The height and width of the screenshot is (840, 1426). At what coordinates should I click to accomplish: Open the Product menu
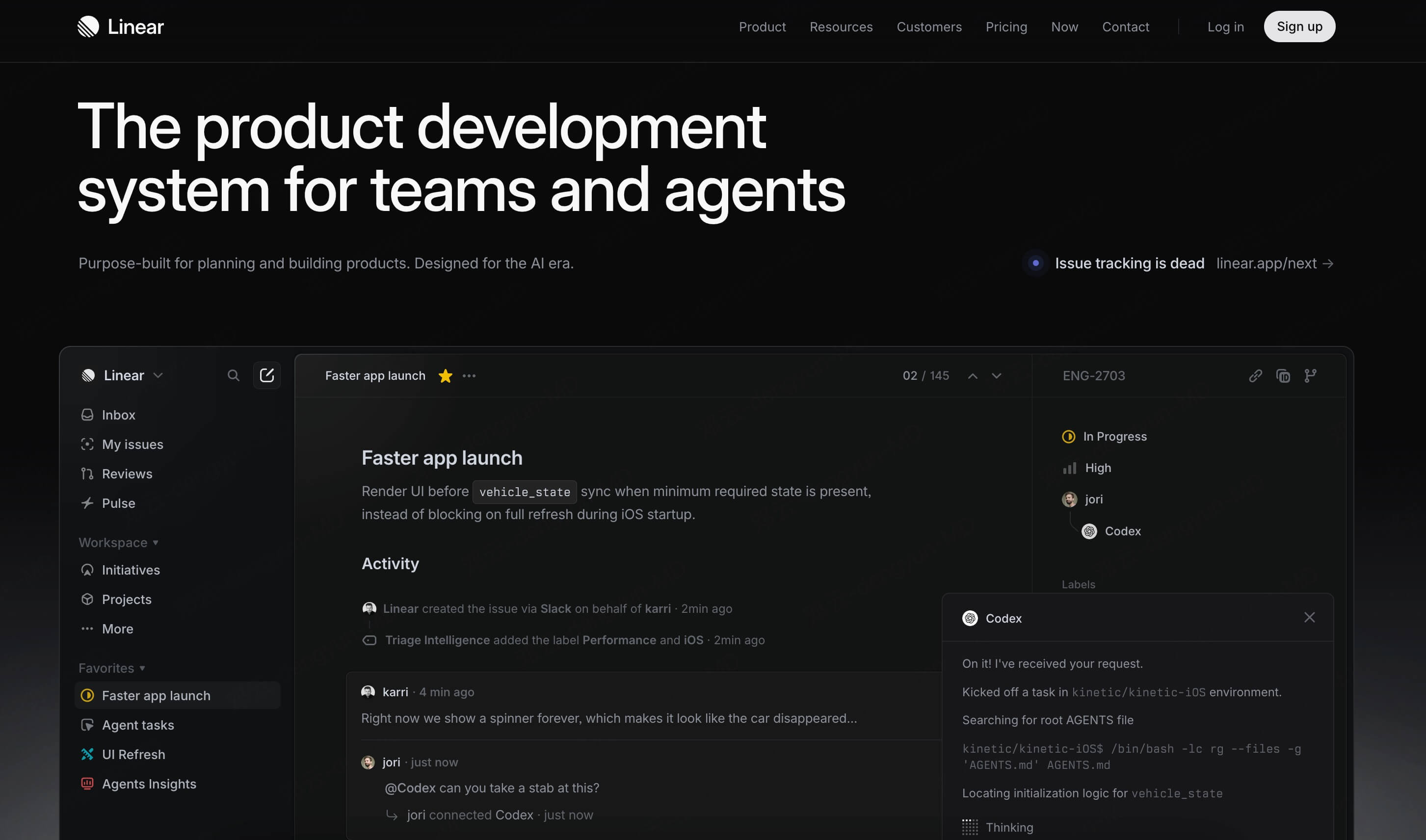pyautogui.click(x=762, y=26)
